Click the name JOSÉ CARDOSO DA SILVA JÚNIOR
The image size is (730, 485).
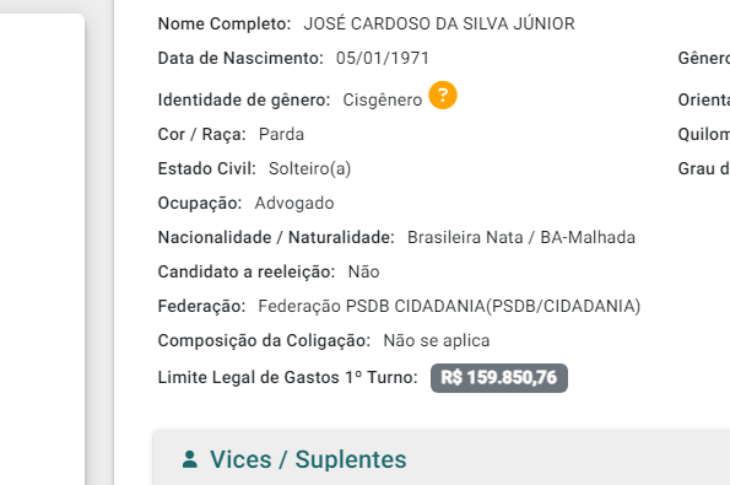439,24
